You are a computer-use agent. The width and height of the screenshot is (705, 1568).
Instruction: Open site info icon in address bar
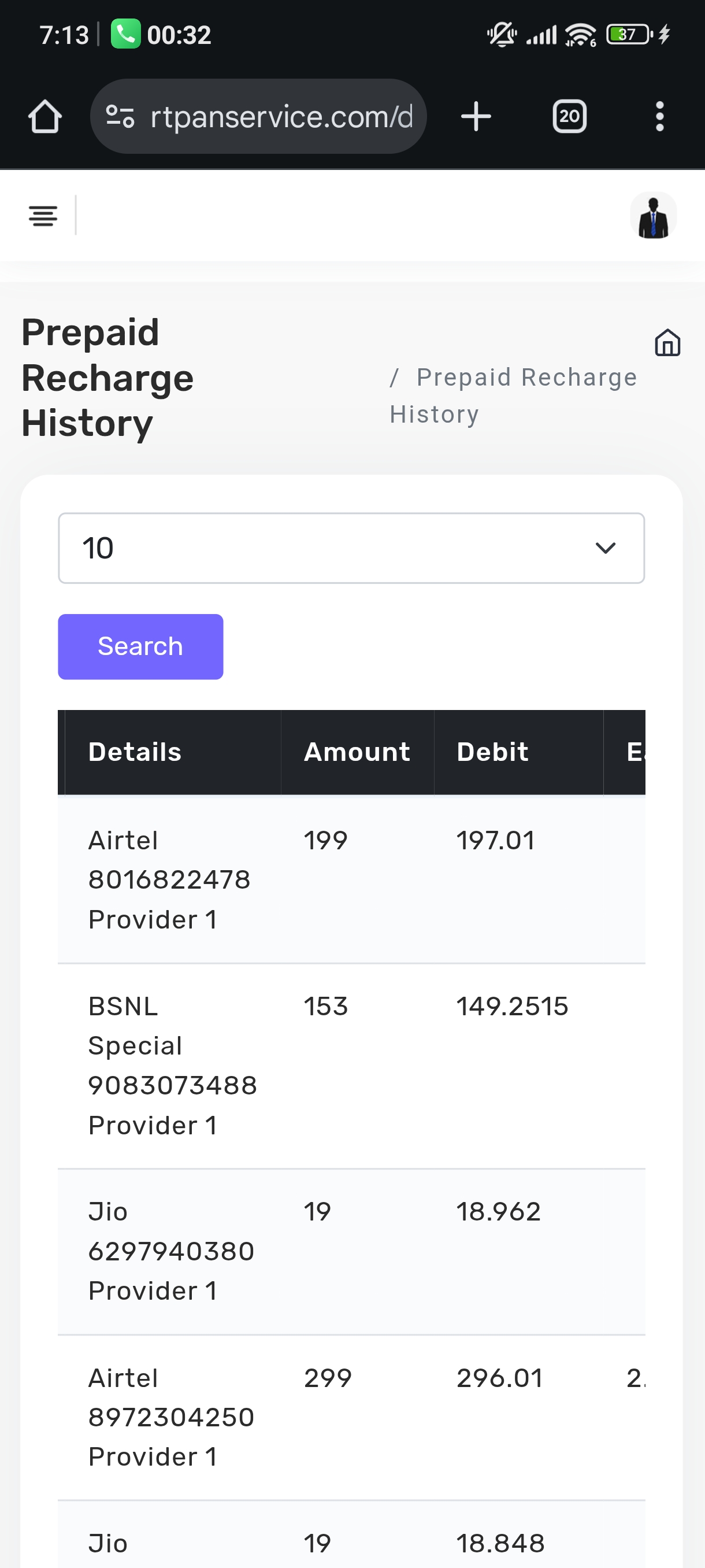120,116
